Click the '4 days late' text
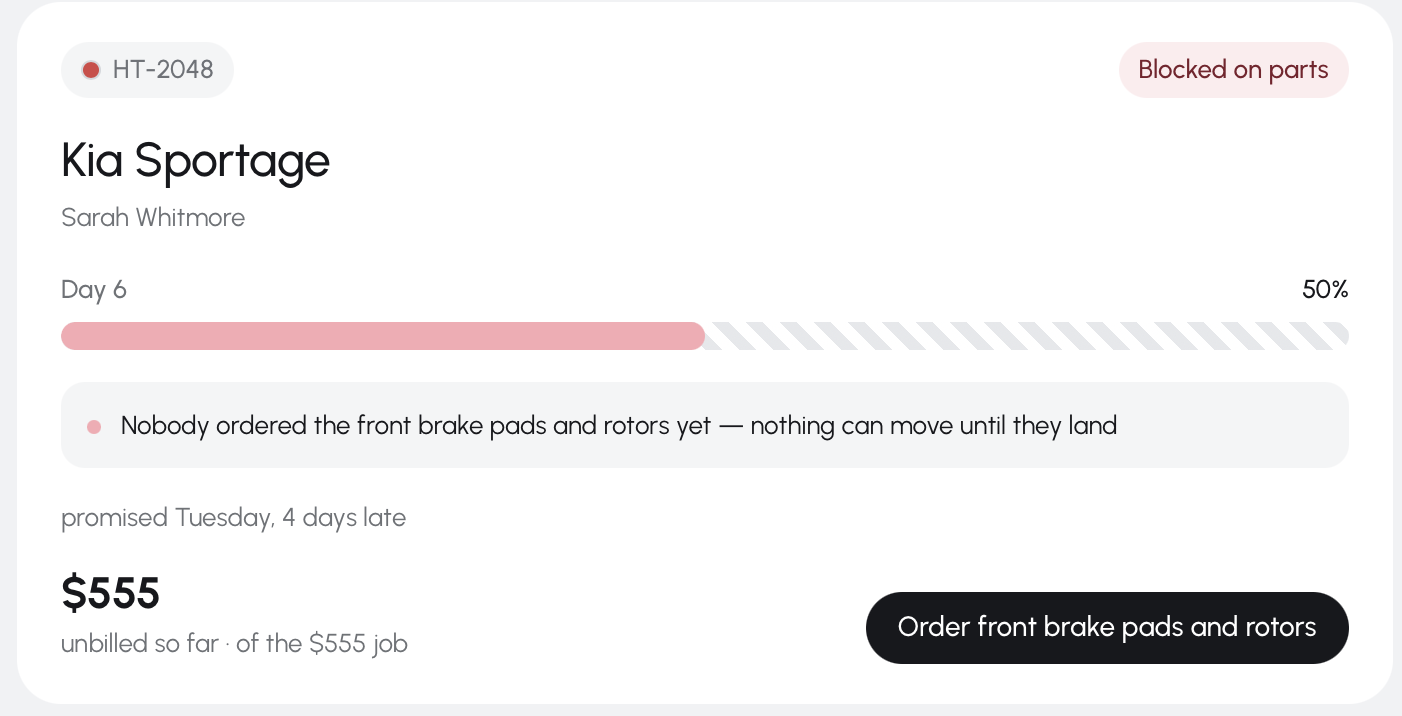Image resolution: width=1402 pixels, height=716 pixels. point(344,518)
